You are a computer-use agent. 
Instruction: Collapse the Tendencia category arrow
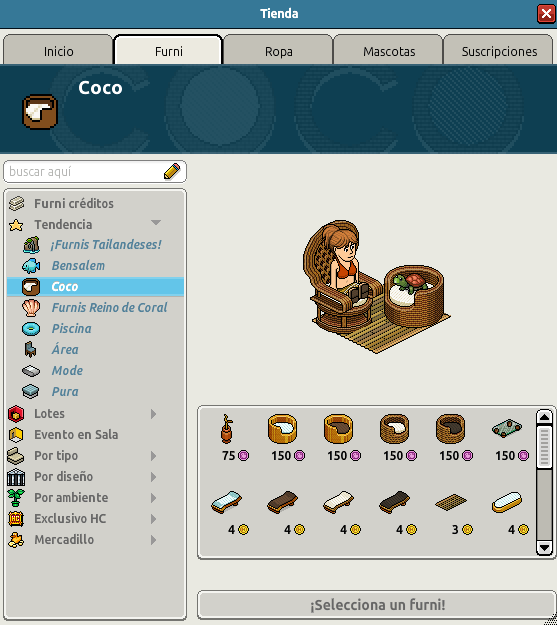pos(156,222)
